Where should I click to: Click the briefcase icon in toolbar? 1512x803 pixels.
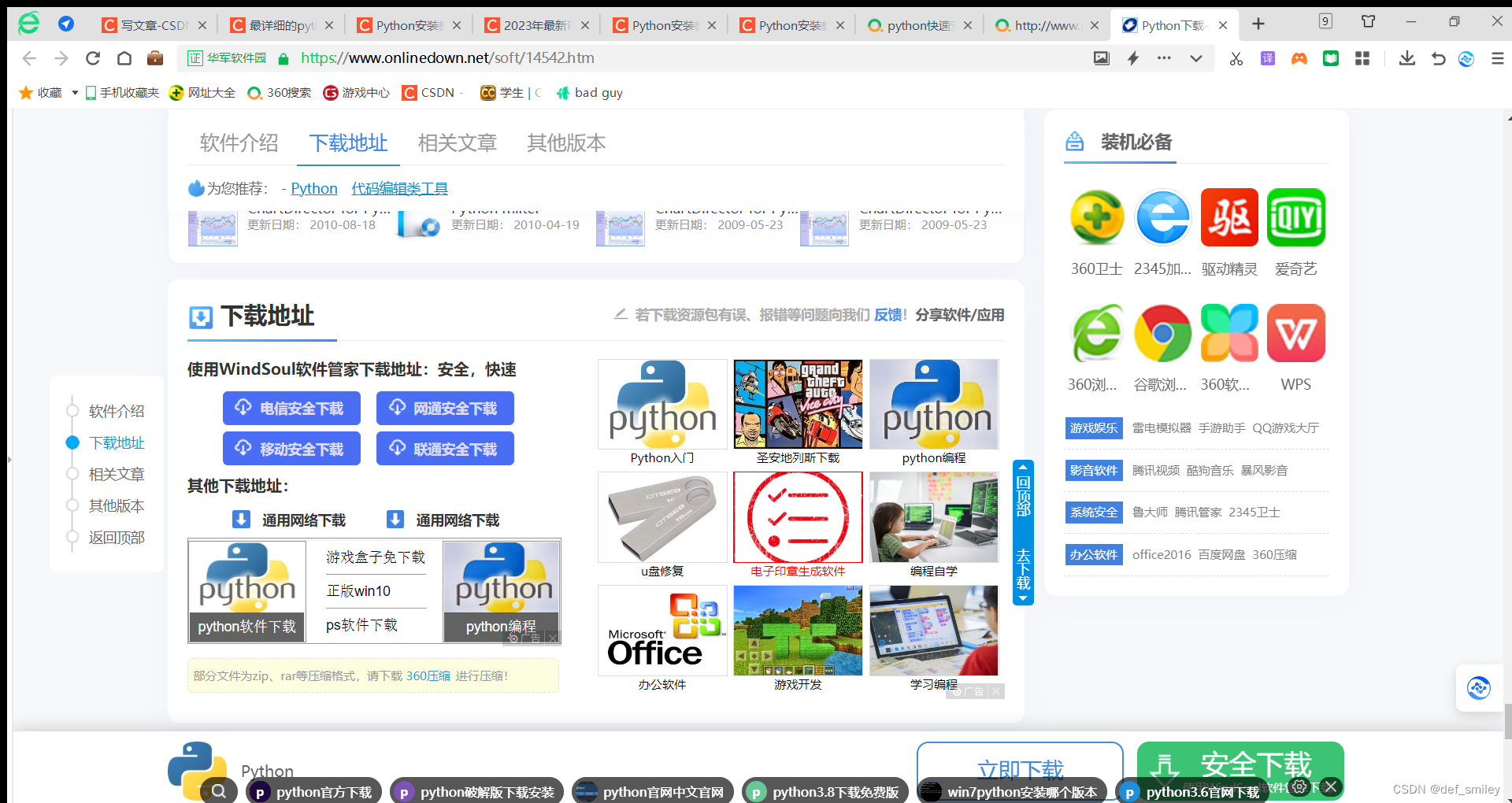[155, 57]
